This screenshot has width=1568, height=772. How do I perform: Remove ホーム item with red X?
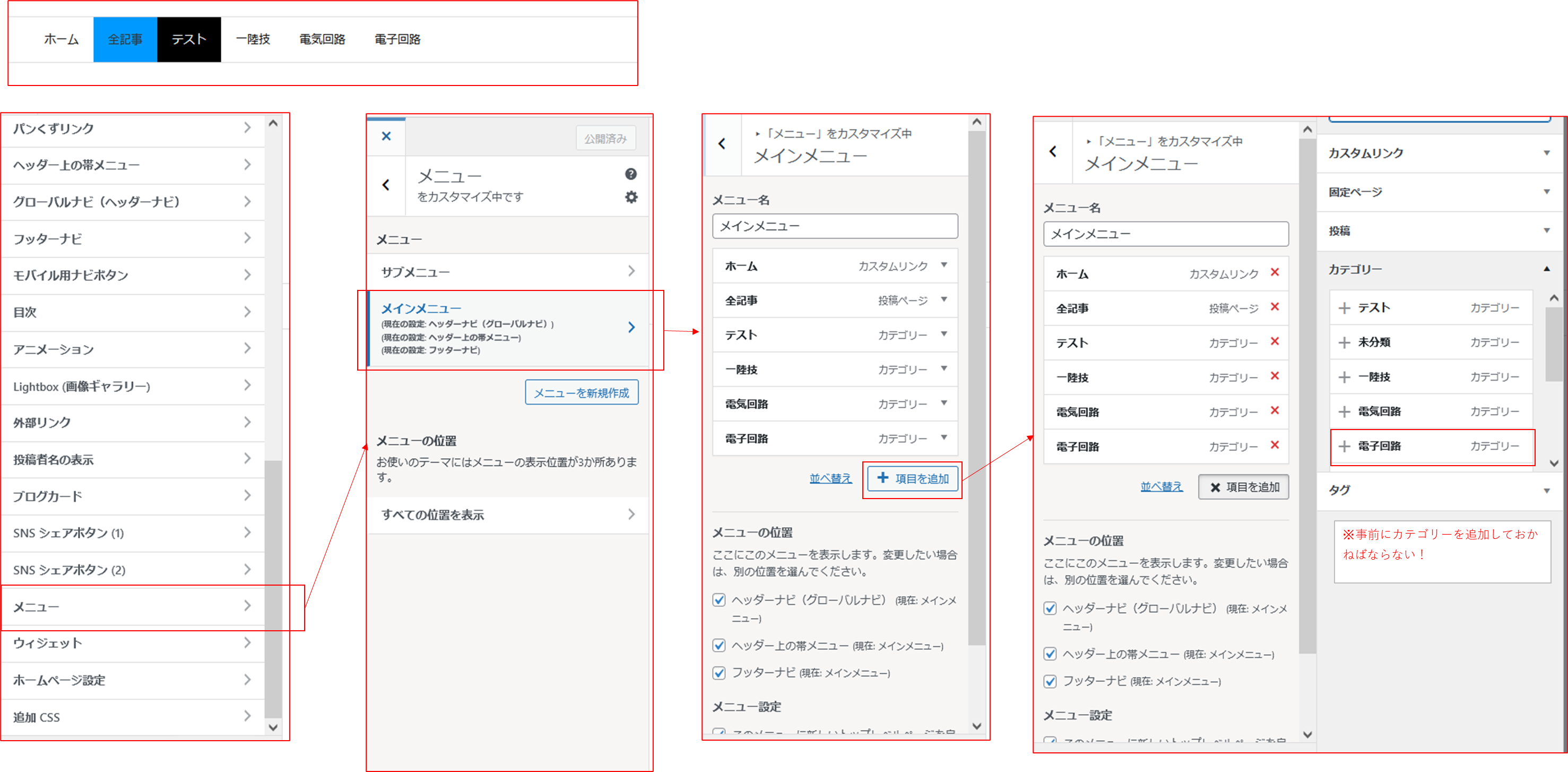coord(1275,272)
